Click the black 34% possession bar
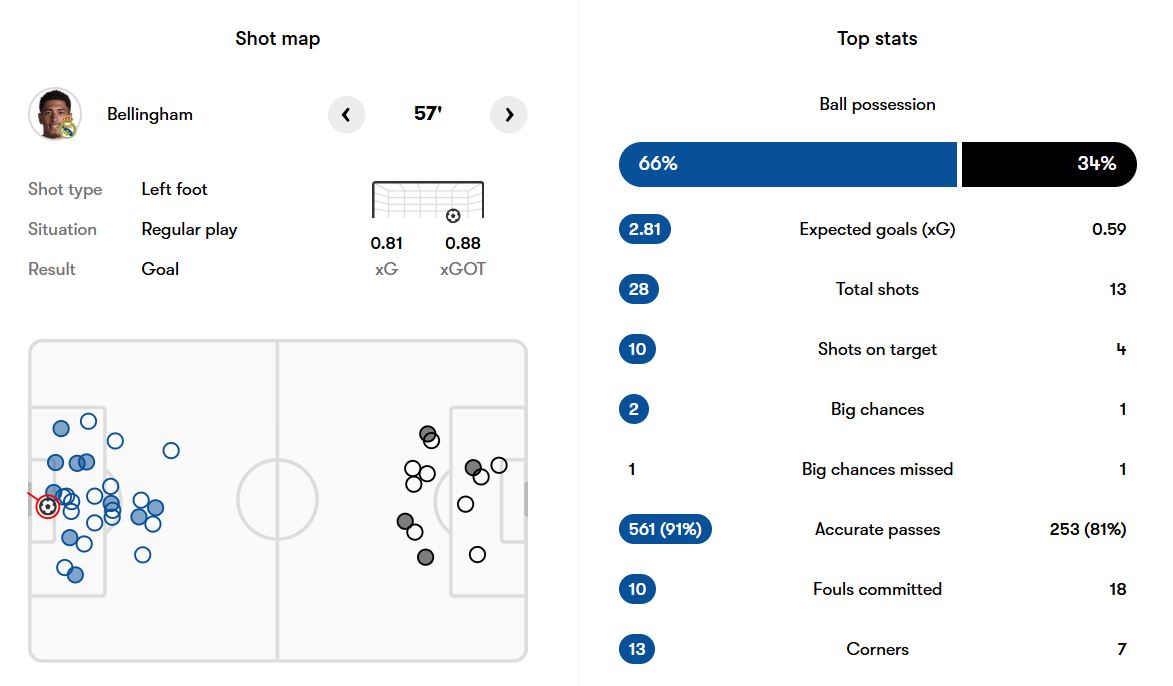1173x686 pixels. pos(1049,164)
